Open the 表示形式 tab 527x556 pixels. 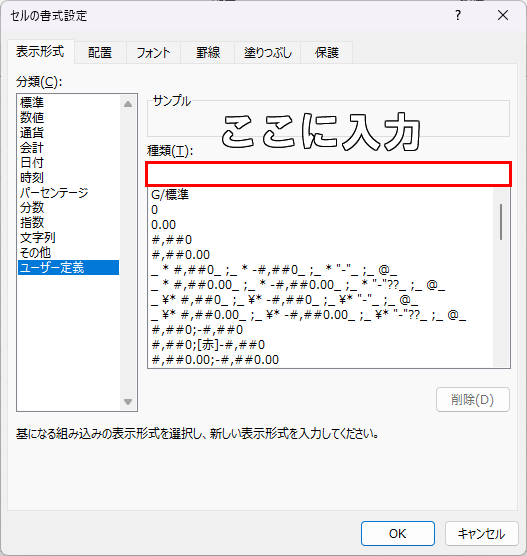[40, 52]
